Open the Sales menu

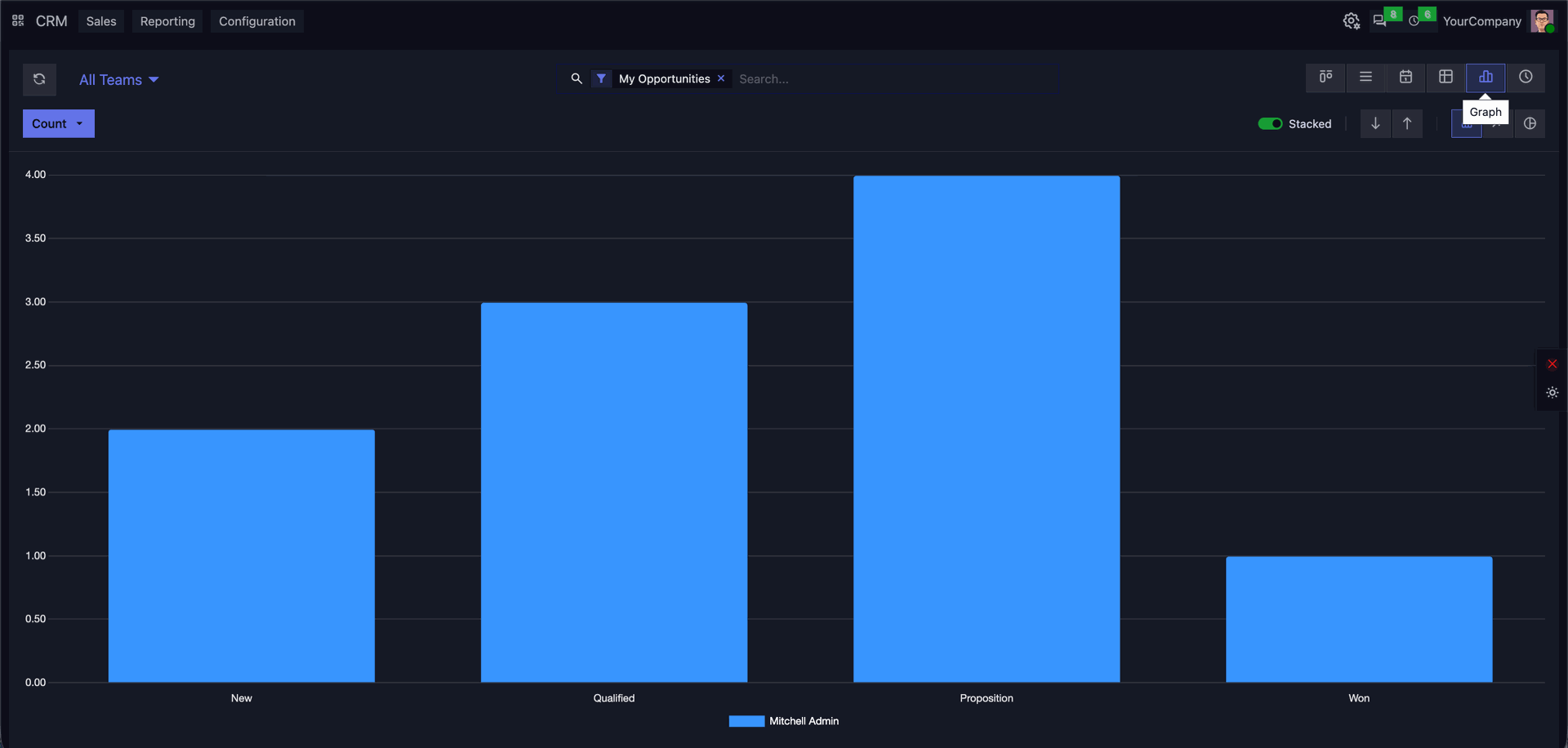pos(101,21)
